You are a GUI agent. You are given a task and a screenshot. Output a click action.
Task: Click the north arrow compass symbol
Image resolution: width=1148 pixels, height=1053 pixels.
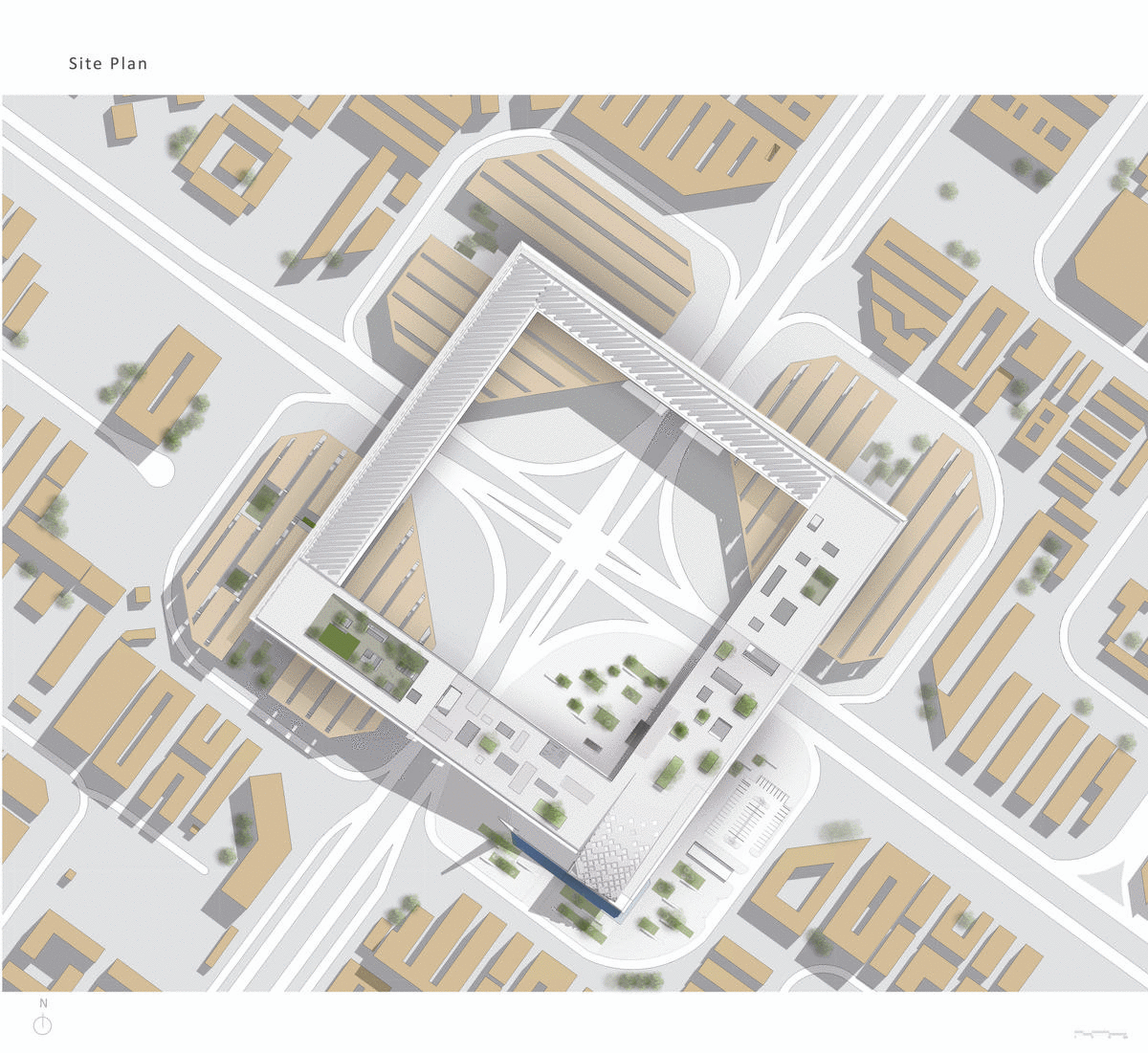click(x=42, y=1024)
